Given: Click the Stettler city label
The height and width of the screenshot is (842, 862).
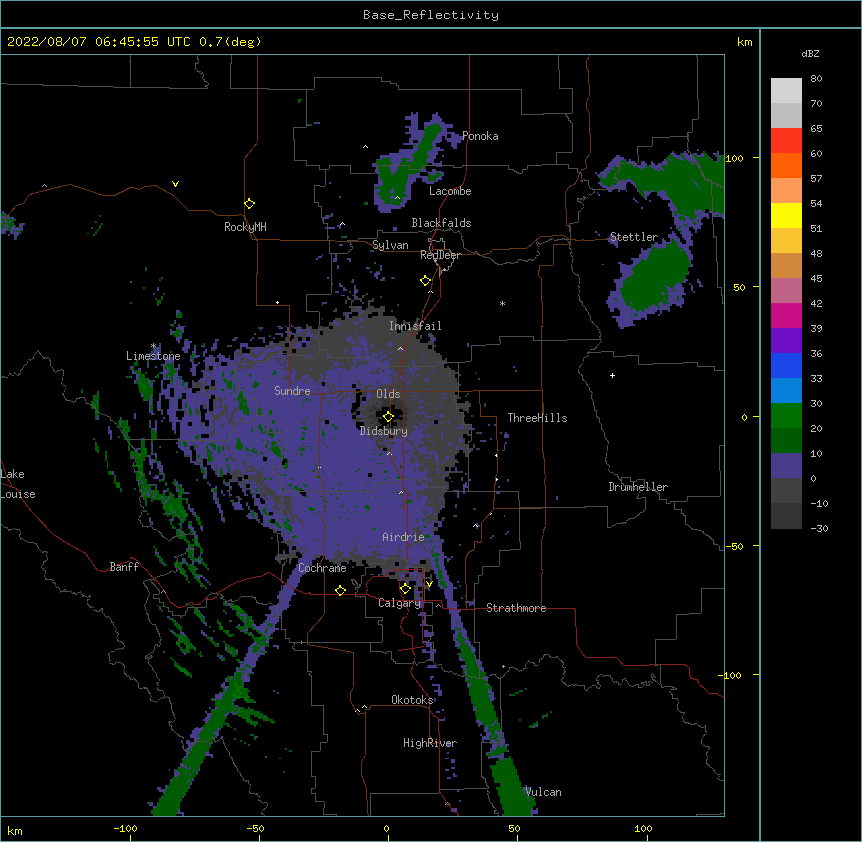Looking at the screenshot, I should (x=633, y=237).
